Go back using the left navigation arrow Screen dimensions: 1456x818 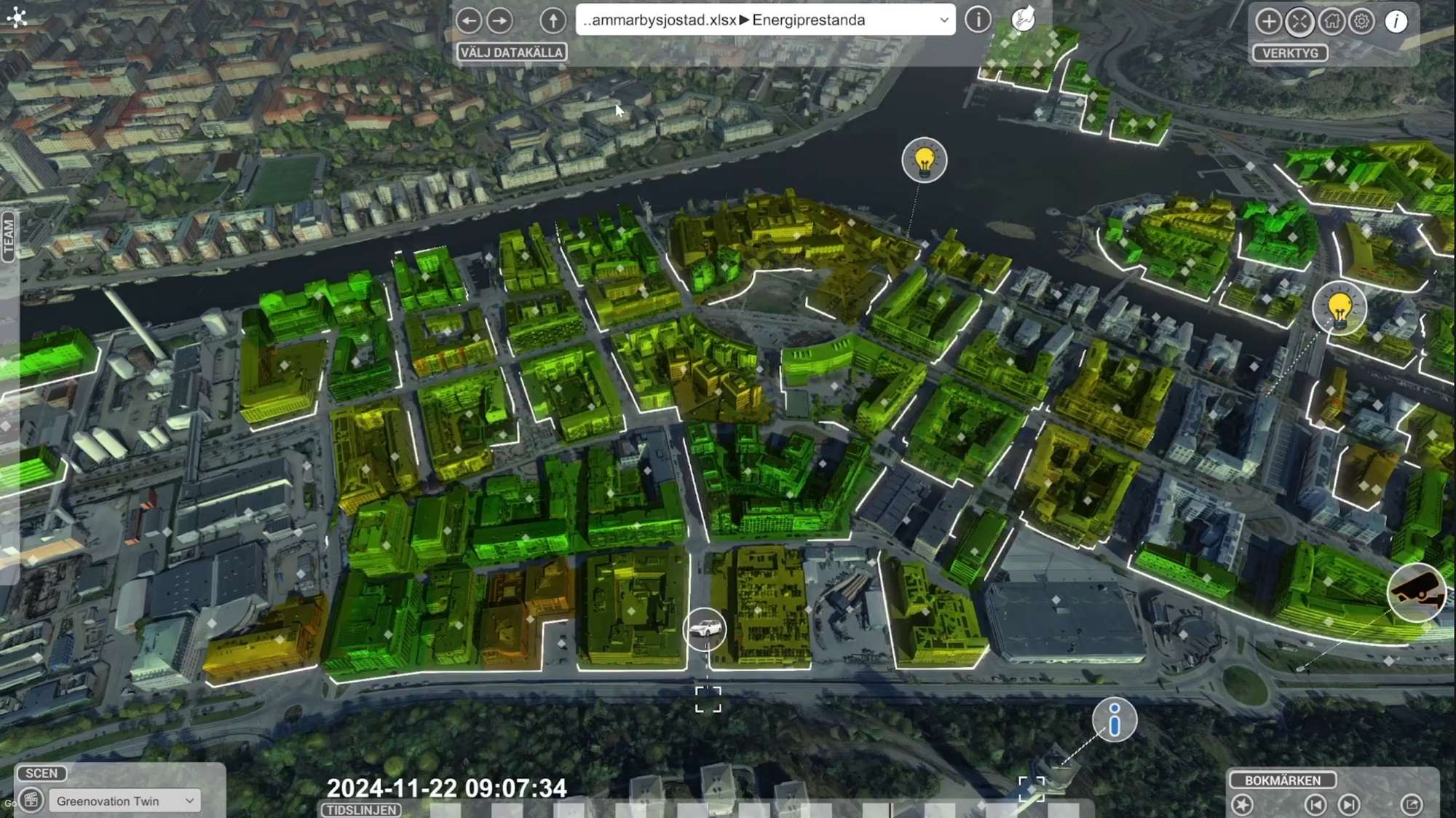pyautogui.click(x=470, y=20)
